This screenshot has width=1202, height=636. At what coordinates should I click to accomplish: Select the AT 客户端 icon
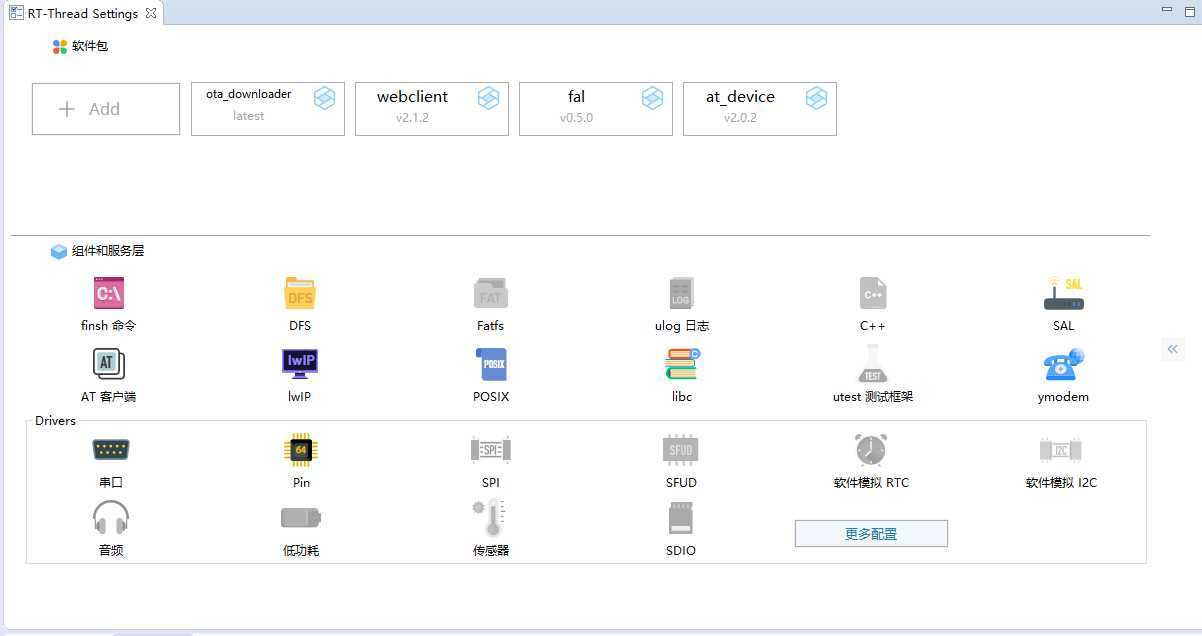[x=108, y=364]
